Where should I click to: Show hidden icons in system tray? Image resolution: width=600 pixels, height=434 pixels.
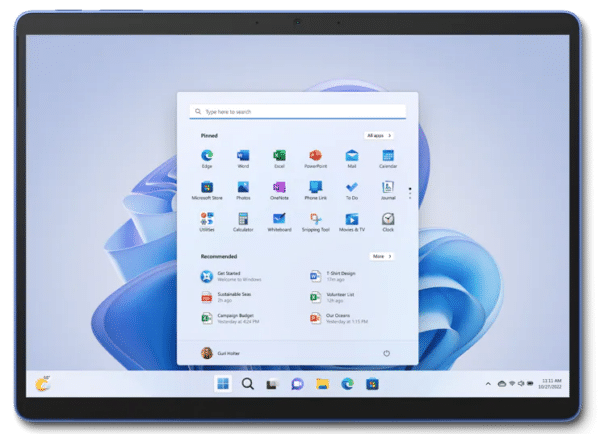(x=488, y=383)
